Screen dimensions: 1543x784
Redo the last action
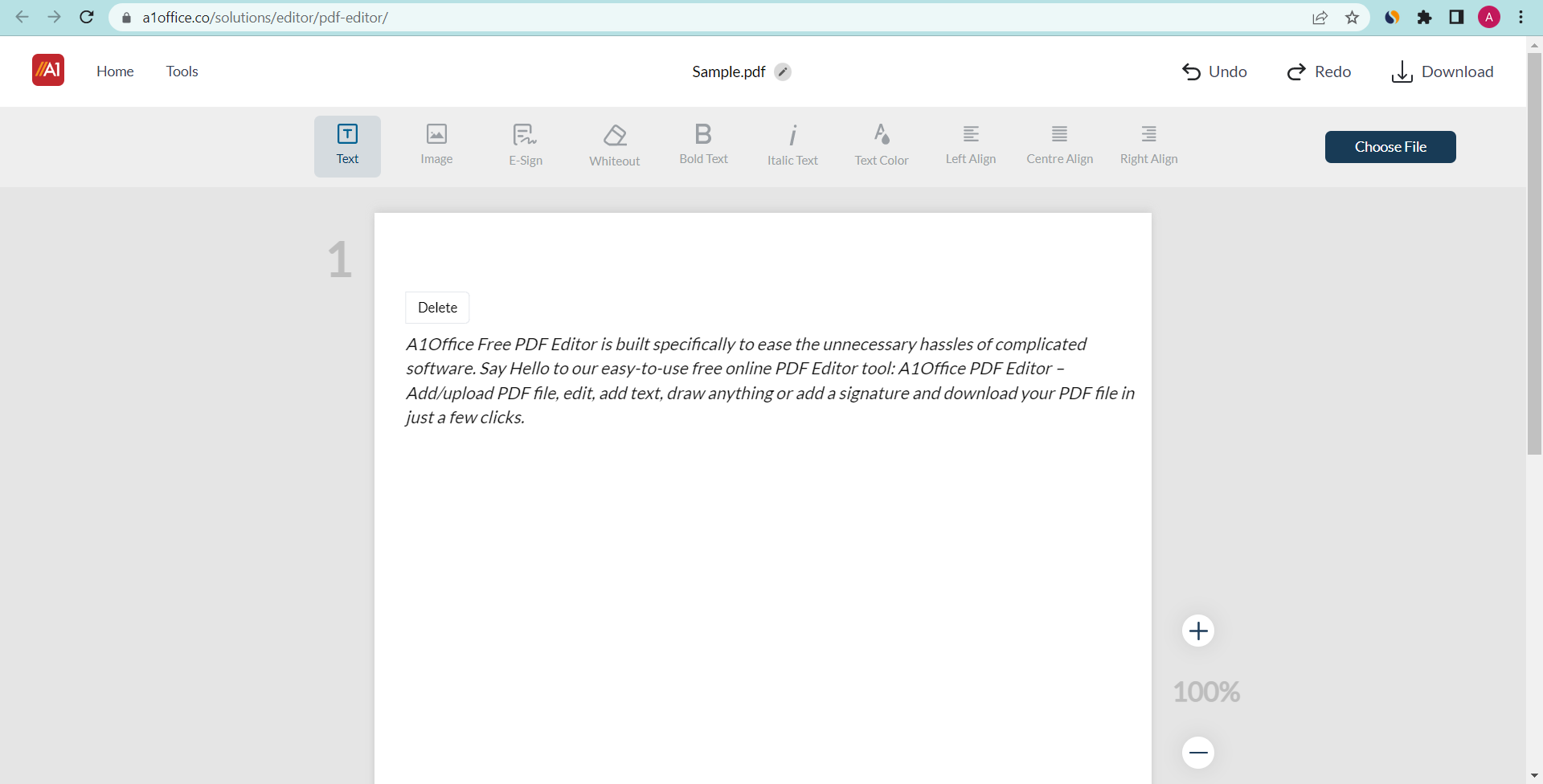click(x=1319, y=72)
